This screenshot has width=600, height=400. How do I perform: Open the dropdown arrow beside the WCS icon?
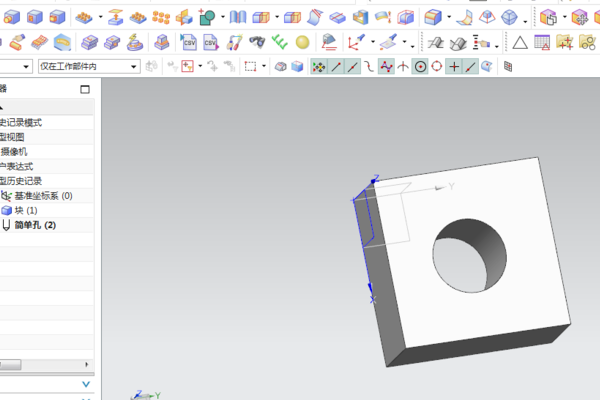pyautogui.click(x=373, y=41)
